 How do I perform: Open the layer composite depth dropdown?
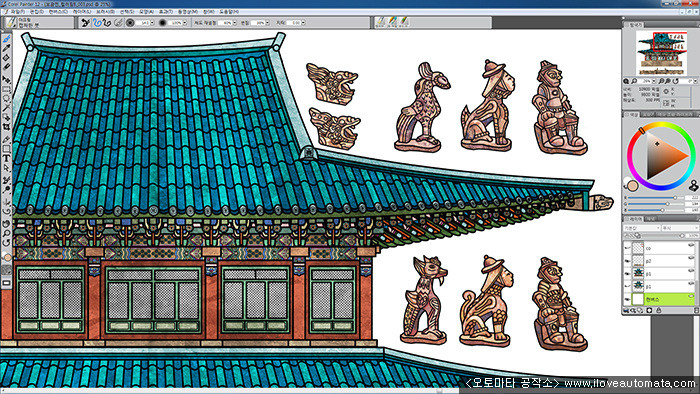click(680, 228)
